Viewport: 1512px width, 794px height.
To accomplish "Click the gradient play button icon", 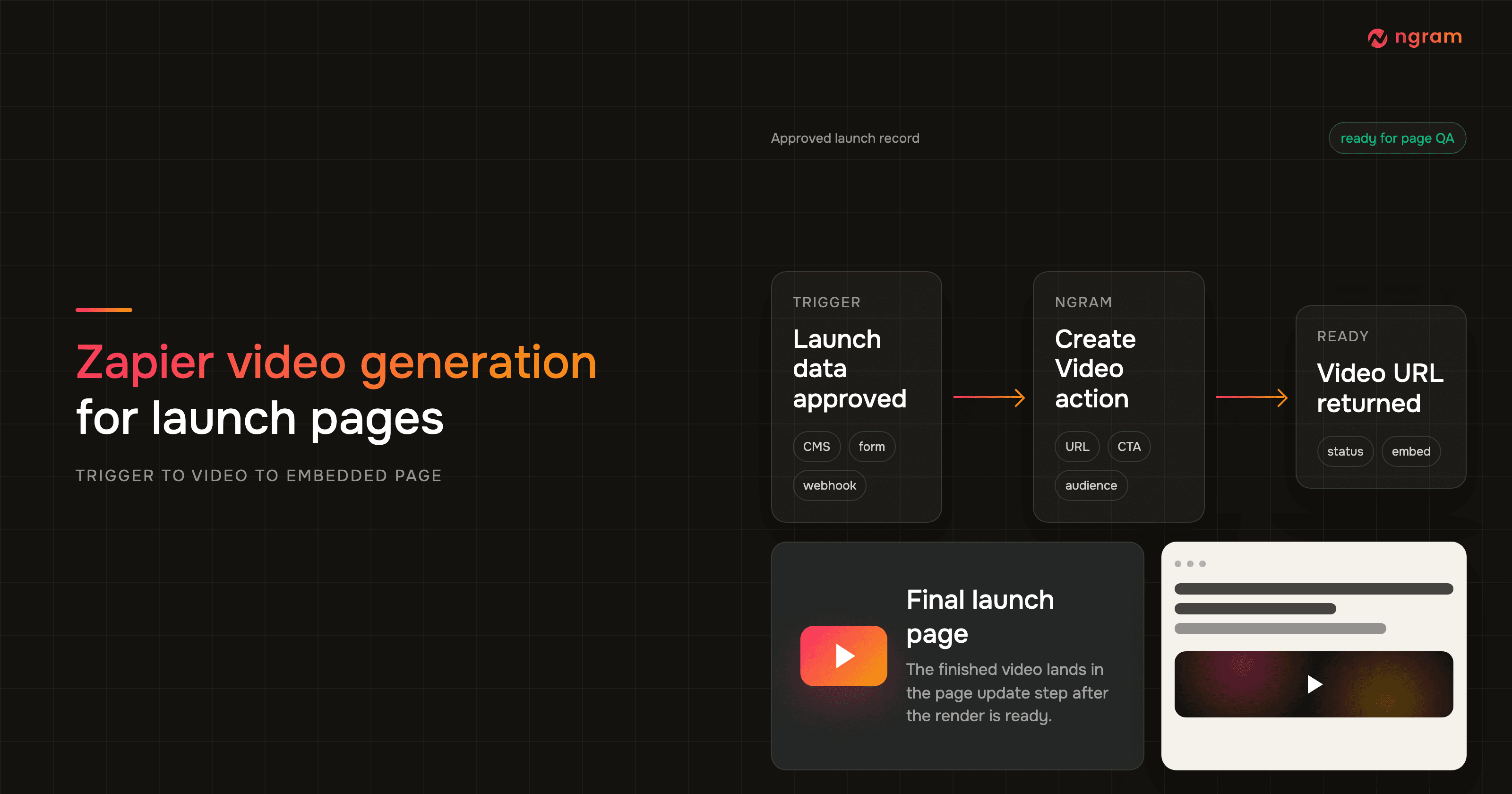I will (x=843, y=656).
